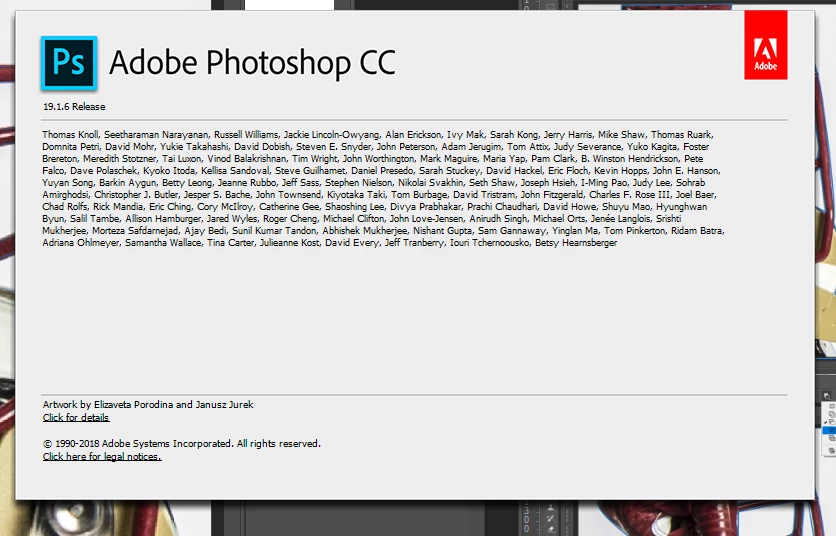836x536 pixels.
Task: Choose the highlighted blue path operations entry
Action: [x=830, y=430]
